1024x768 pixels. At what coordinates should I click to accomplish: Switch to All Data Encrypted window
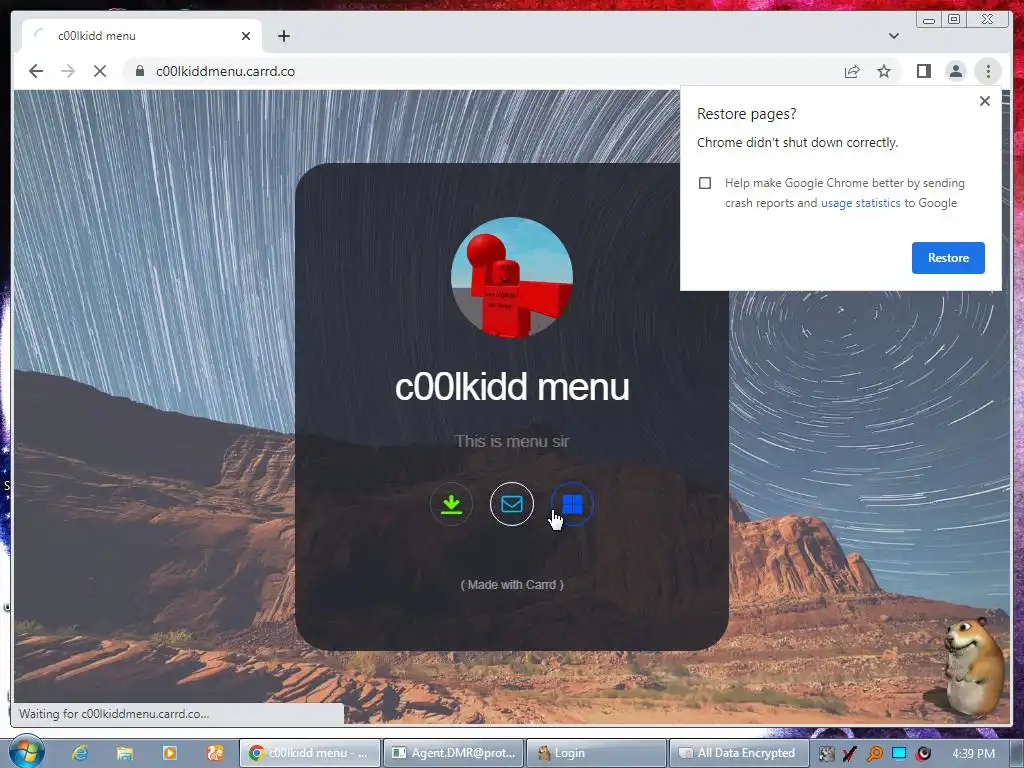point(739,753)
